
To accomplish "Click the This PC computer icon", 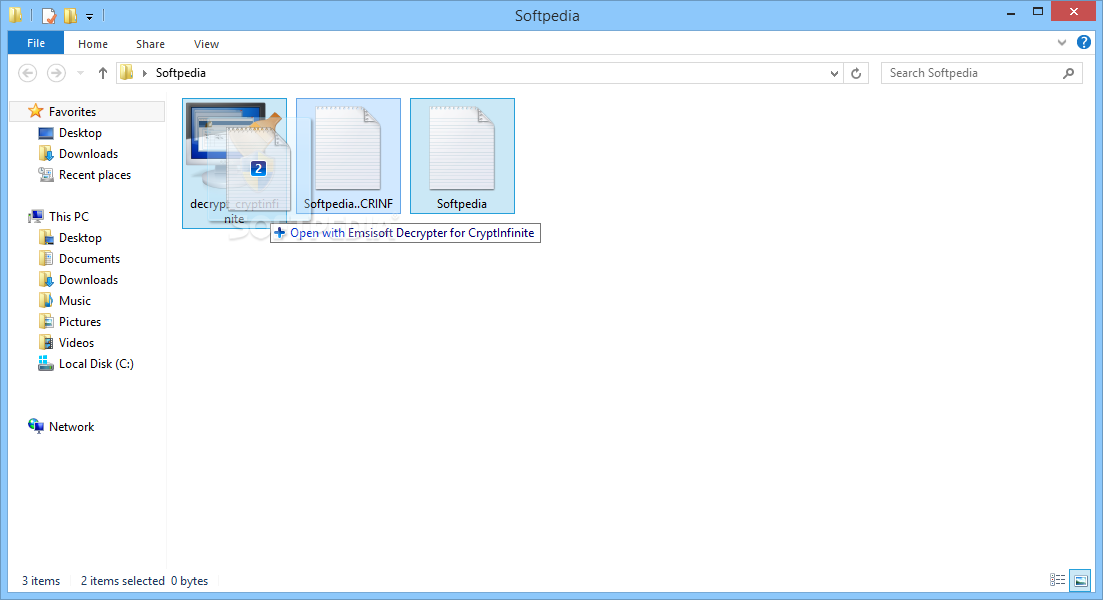I will (35, 217).
